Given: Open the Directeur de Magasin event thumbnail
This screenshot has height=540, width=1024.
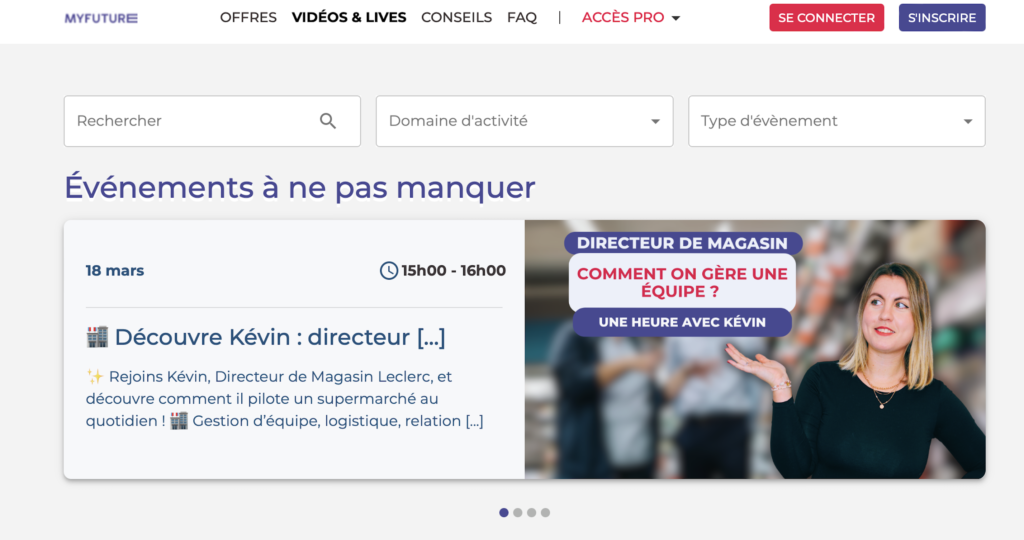Looking at the screenshot, I should [x=755, y=349].
